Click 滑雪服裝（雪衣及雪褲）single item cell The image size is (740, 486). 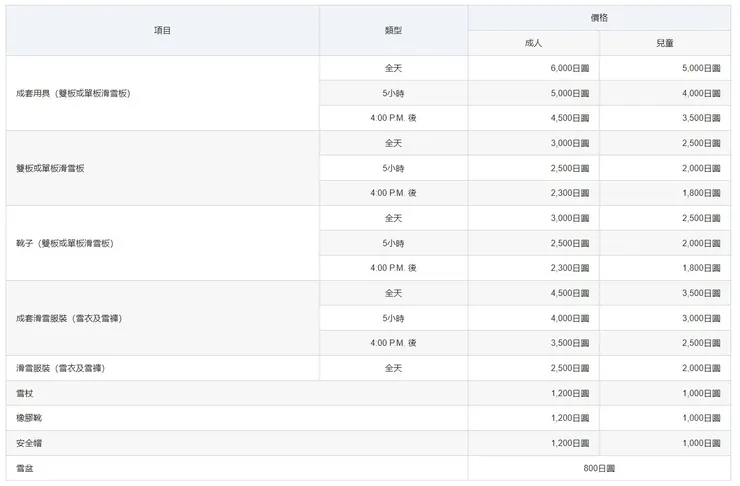point(61,368)
